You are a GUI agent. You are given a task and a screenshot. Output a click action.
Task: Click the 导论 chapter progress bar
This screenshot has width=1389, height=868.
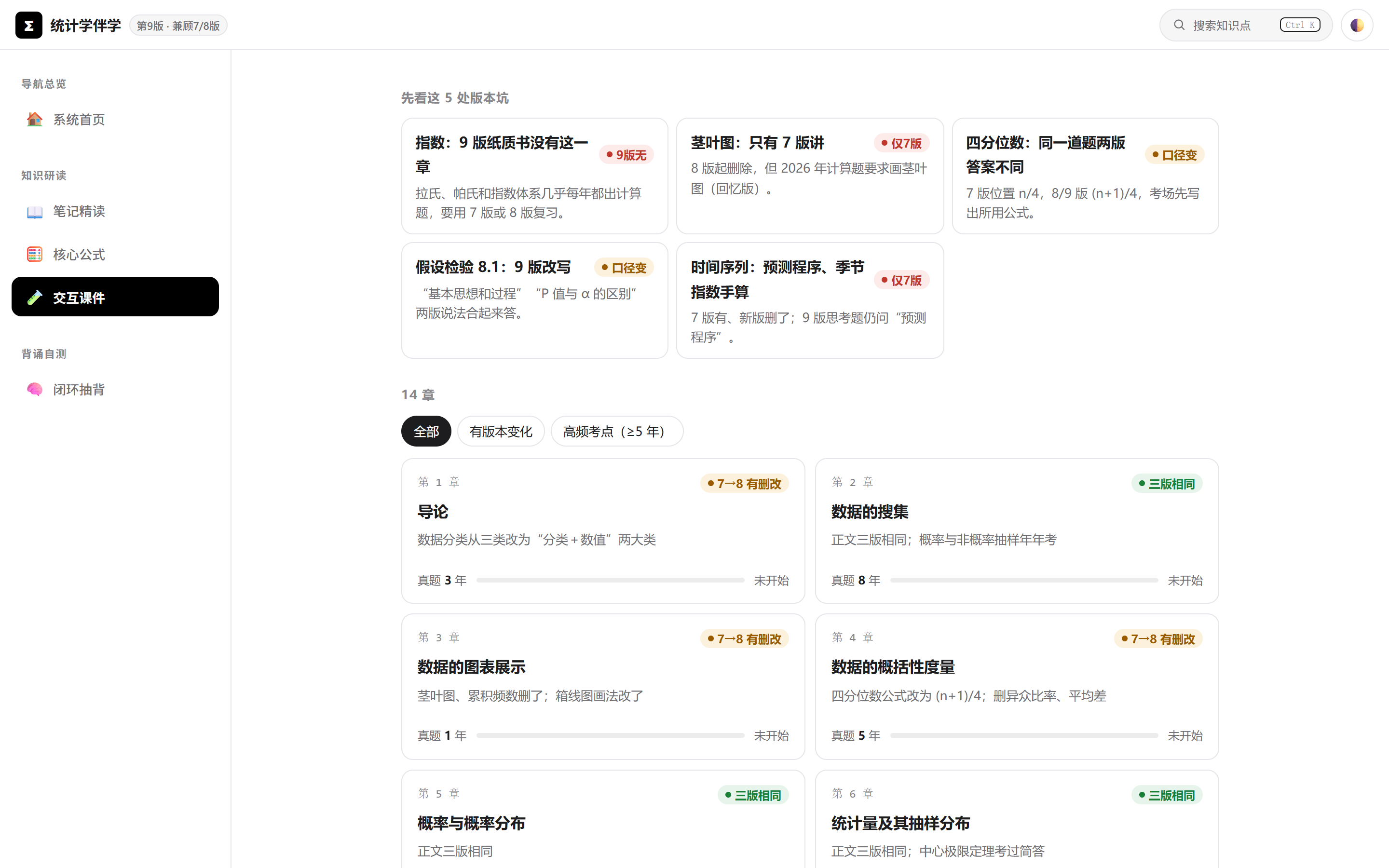click(610, 581)
